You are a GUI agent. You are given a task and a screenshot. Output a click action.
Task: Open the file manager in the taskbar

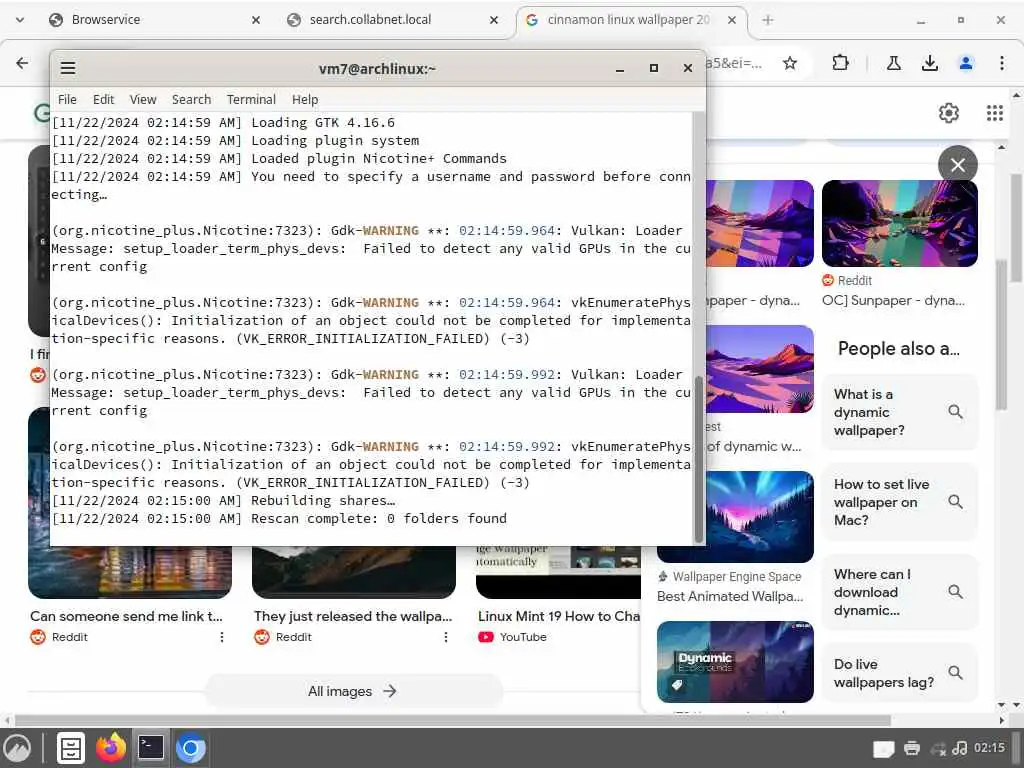tap(71, 748)
